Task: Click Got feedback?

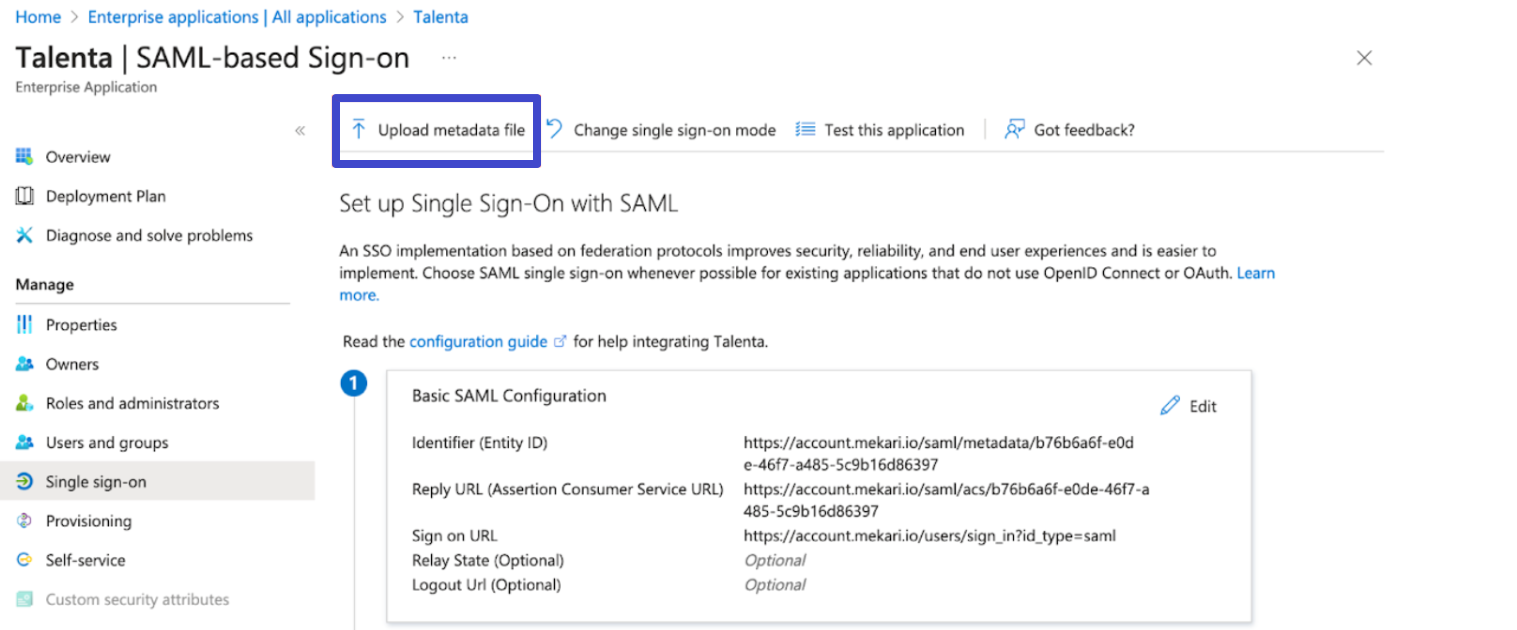Action: click(x=1070, y=130)
